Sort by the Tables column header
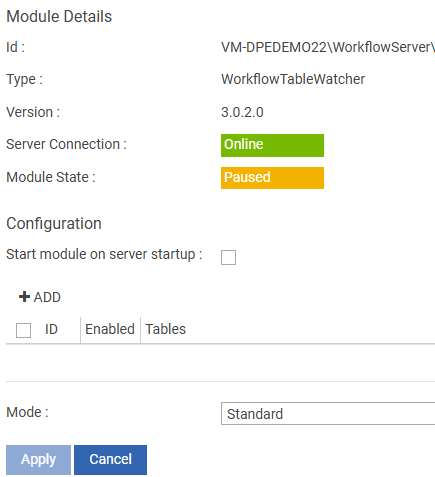Image resolution: width=435 pixels, height=477 pixels. point(166,329)
